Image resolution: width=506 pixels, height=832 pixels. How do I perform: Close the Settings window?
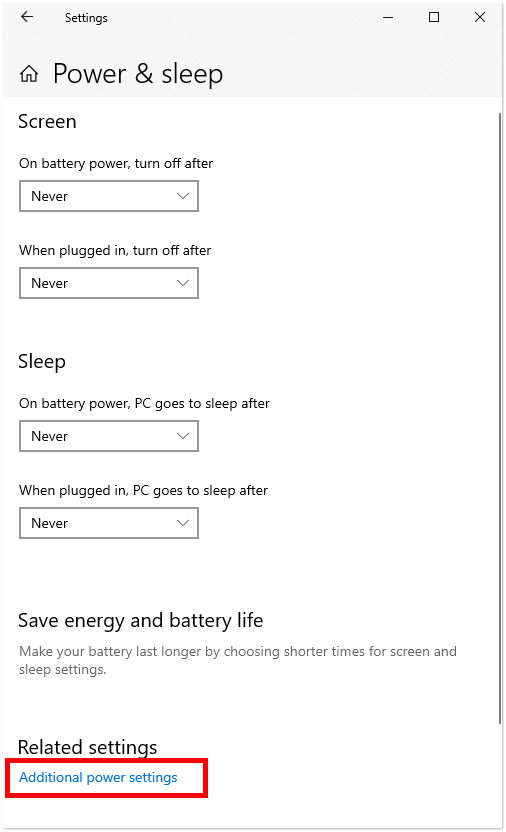(x=480, y=18)
